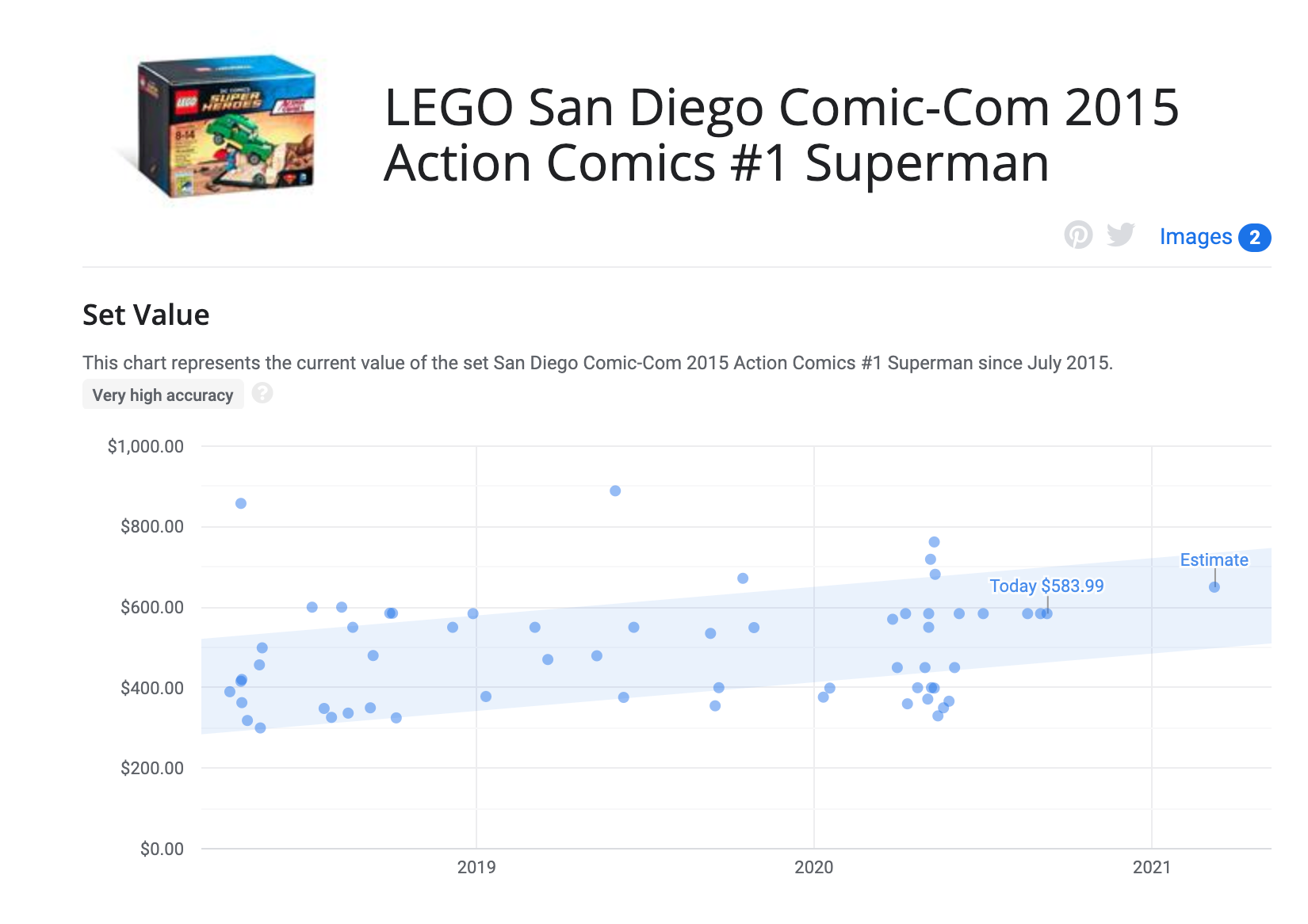The image size is (1308, 924).
Task: Open the Images gallery link
Action: click(x=1195, y=237)
